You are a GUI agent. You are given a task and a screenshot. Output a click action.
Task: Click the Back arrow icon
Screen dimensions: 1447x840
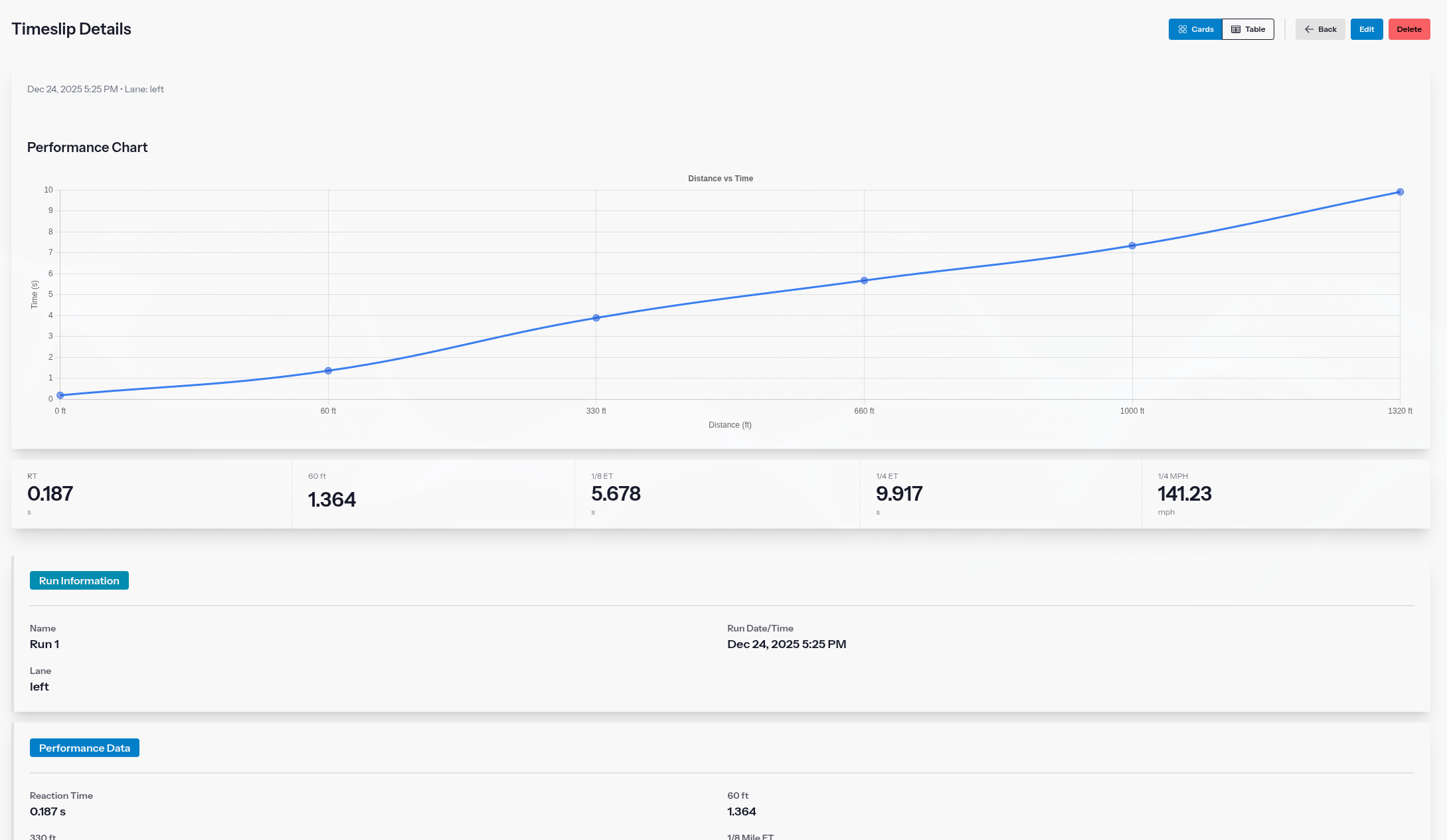1309,29
